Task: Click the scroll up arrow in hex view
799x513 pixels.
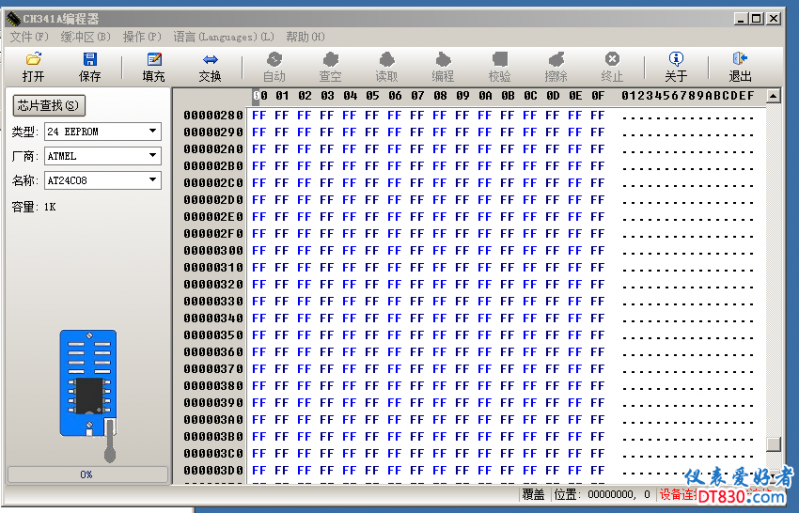Action: [773, 96]
